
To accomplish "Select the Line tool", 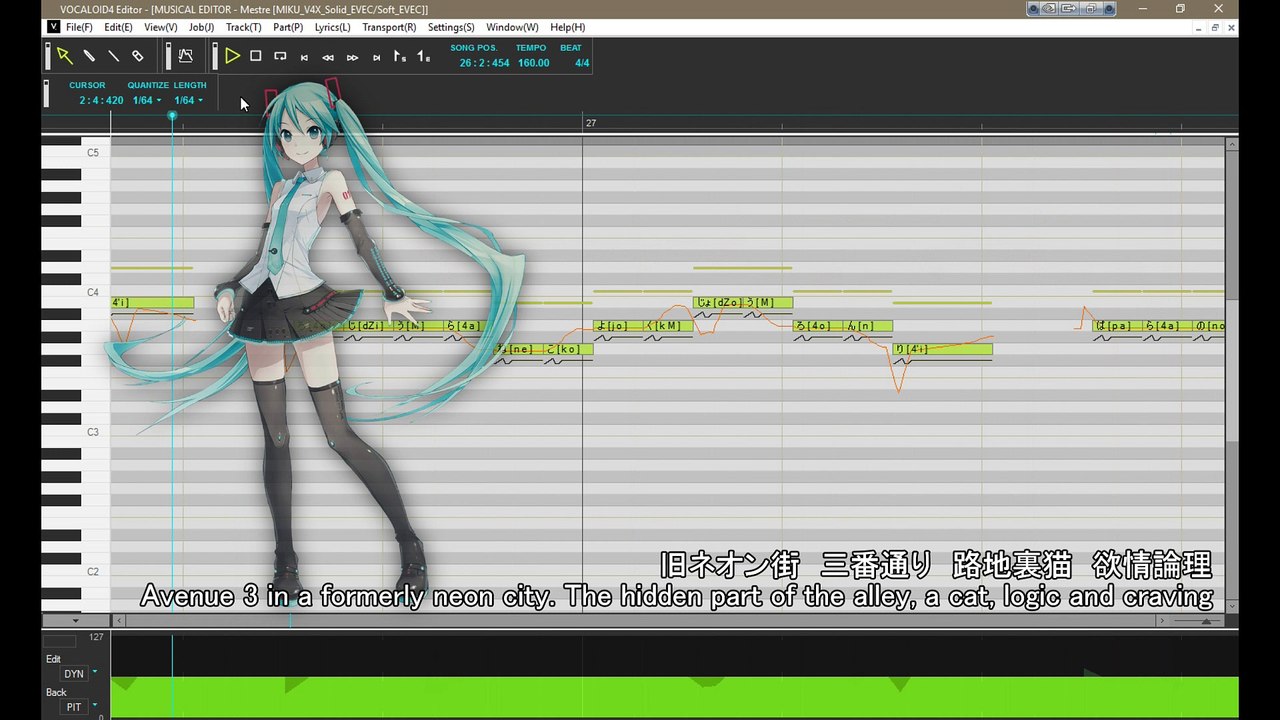I will click(x=113, y=56).
